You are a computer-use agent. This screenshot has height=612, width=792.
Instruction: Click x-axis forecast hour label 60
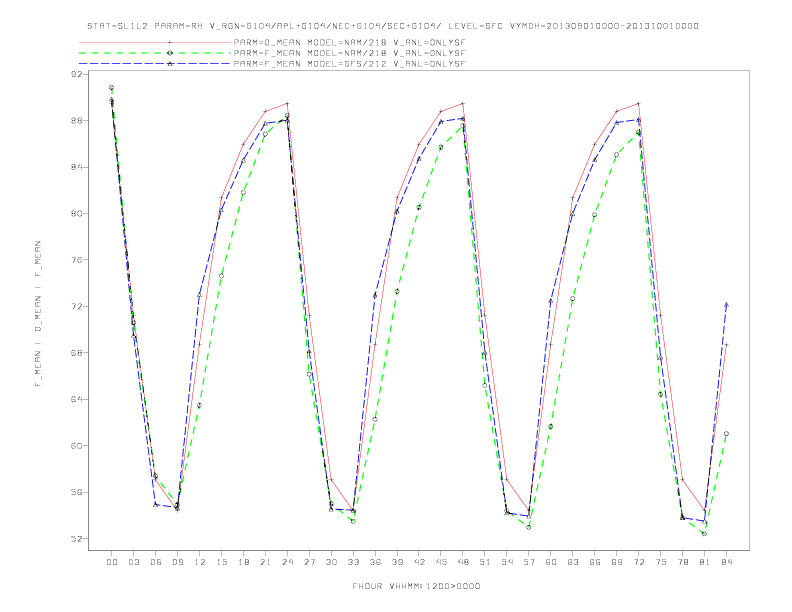coord(551,562)
